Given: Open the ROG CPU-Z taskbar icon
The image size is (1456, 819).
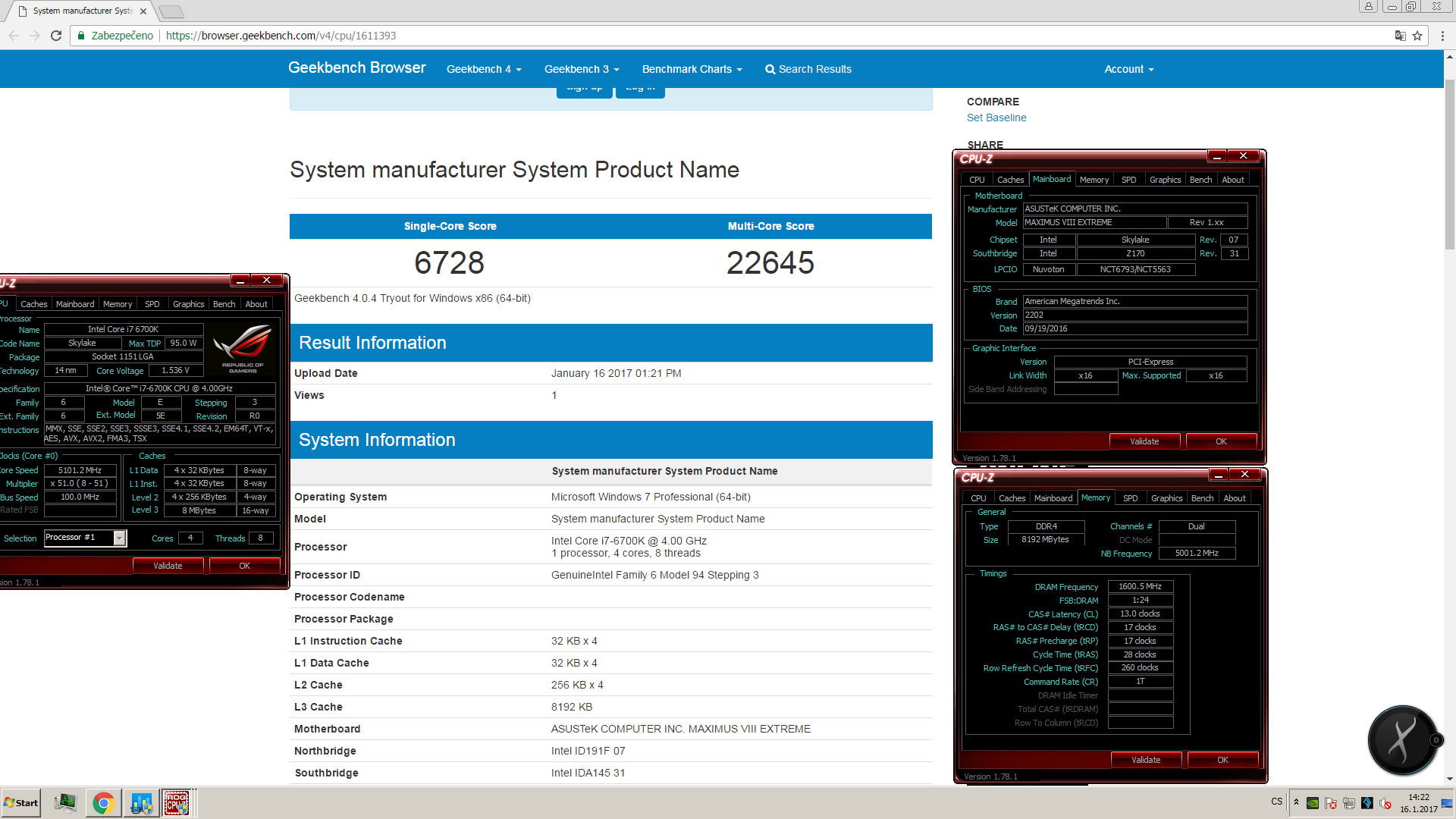Looking at the screenshot, I should [177, 803].
